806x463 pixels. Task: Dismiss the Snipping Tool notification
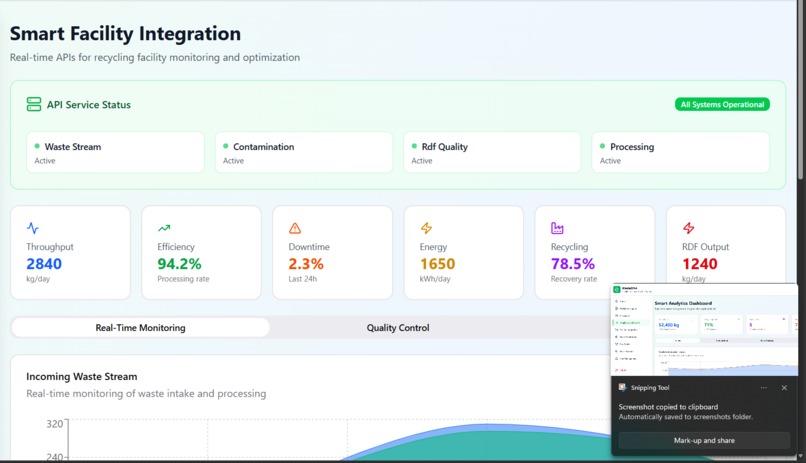click(x=784, y=388)
